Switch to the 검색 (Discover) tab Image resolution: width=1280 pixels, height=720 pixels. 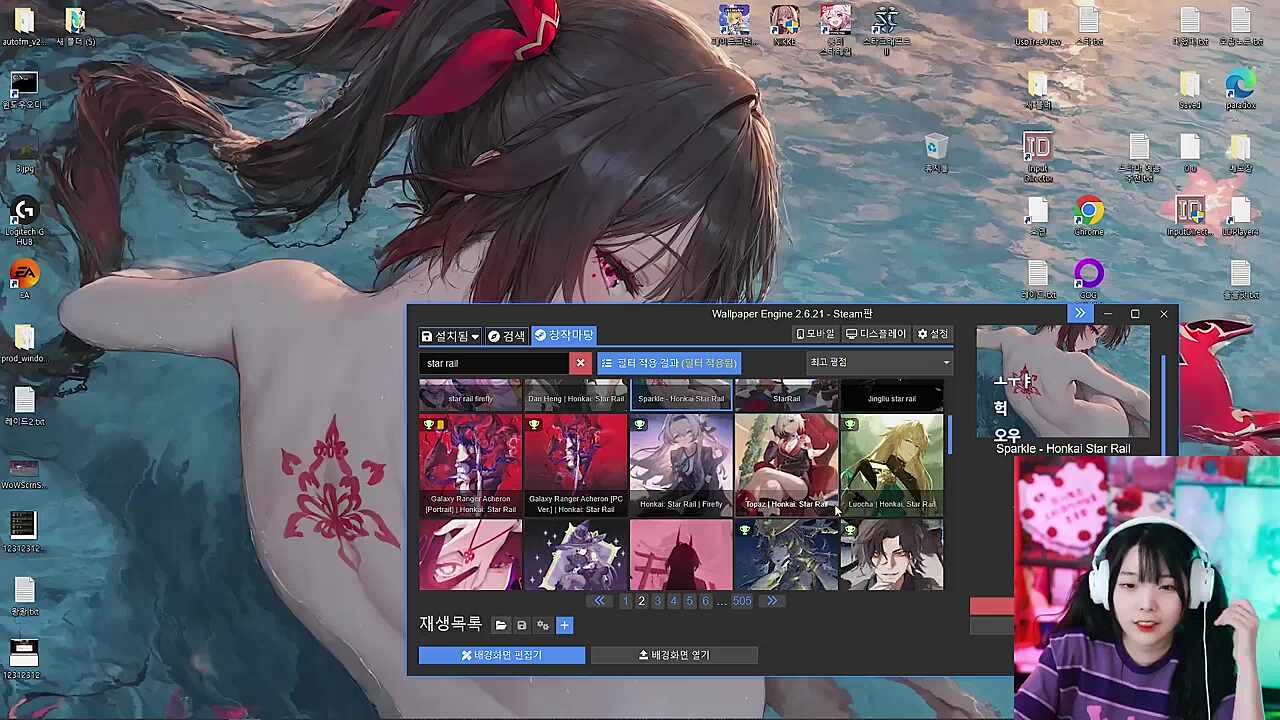point(506,336)
